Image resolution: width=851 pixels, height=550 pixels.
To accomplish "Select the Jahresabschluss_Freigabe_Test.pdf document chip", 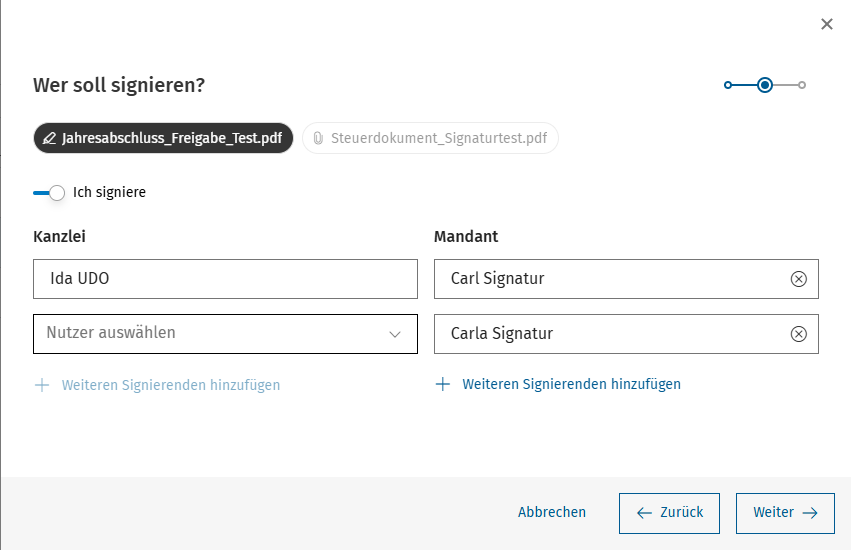I will click(x=163, y=138).
